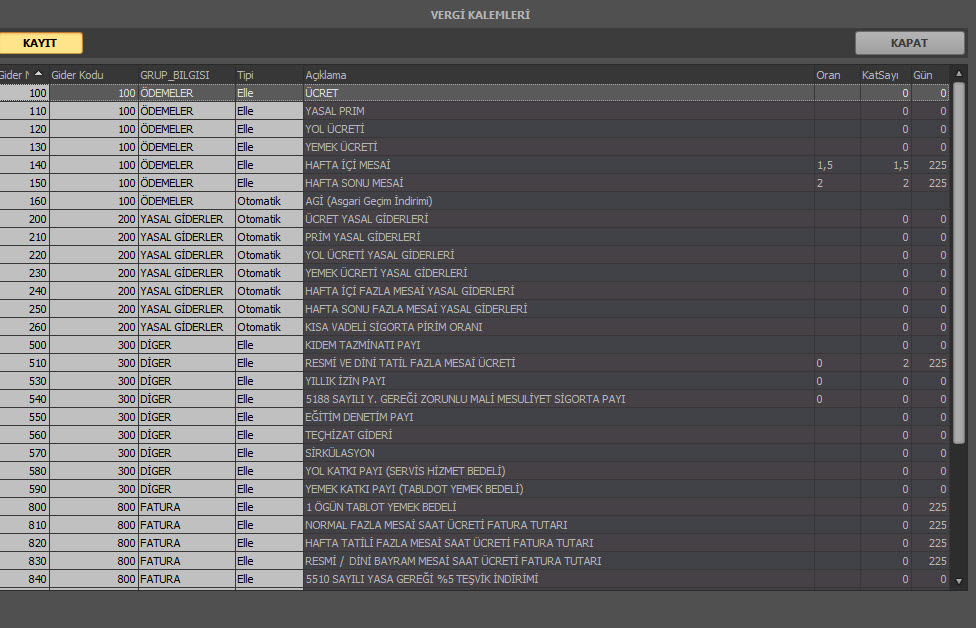Select 1 ÖĞÜN TABLOT YEMEK BEDELİ cell

click(558, 508)
